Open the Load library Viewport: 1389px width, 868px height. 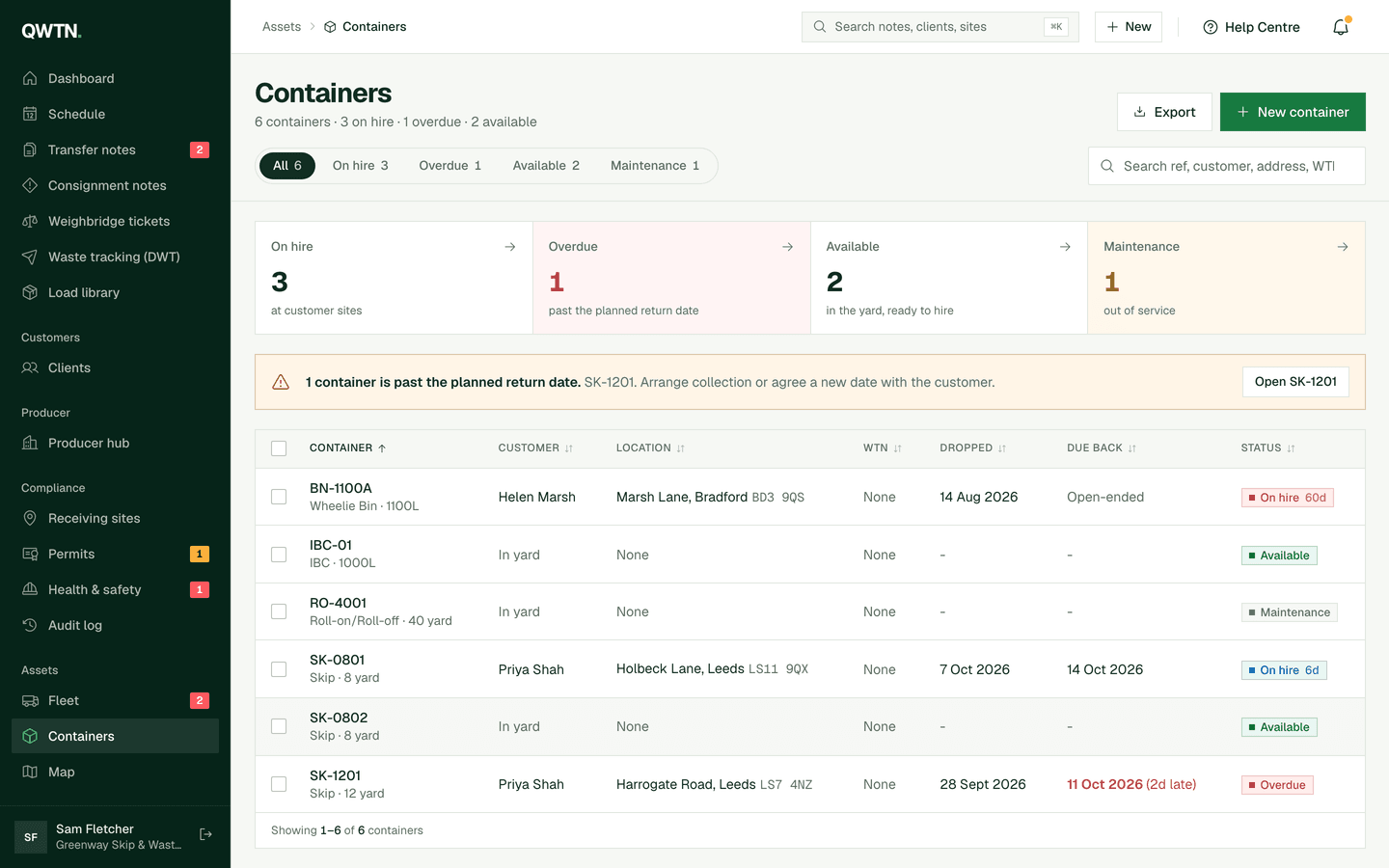(x=115, y=292)
